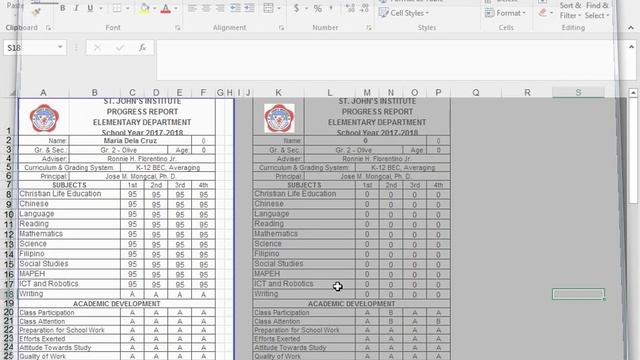The width and height of the screenshot is (640, 360).
Task: Toggle Underline formatting
Action: 90,8
